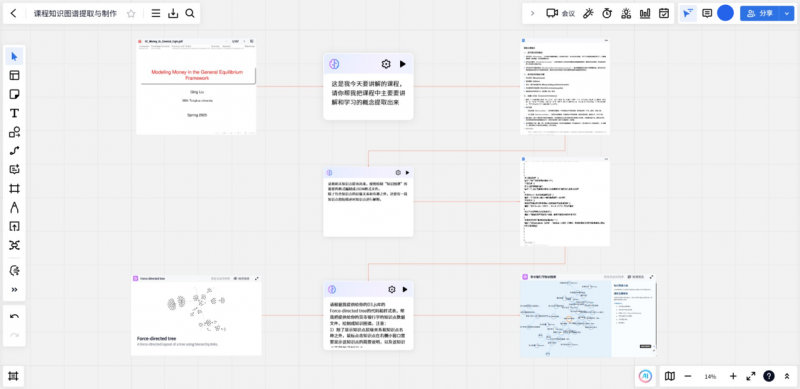Star the document as favorite
Image resolution: width=800 pixels, height=389 pixels.
(131, 14)
